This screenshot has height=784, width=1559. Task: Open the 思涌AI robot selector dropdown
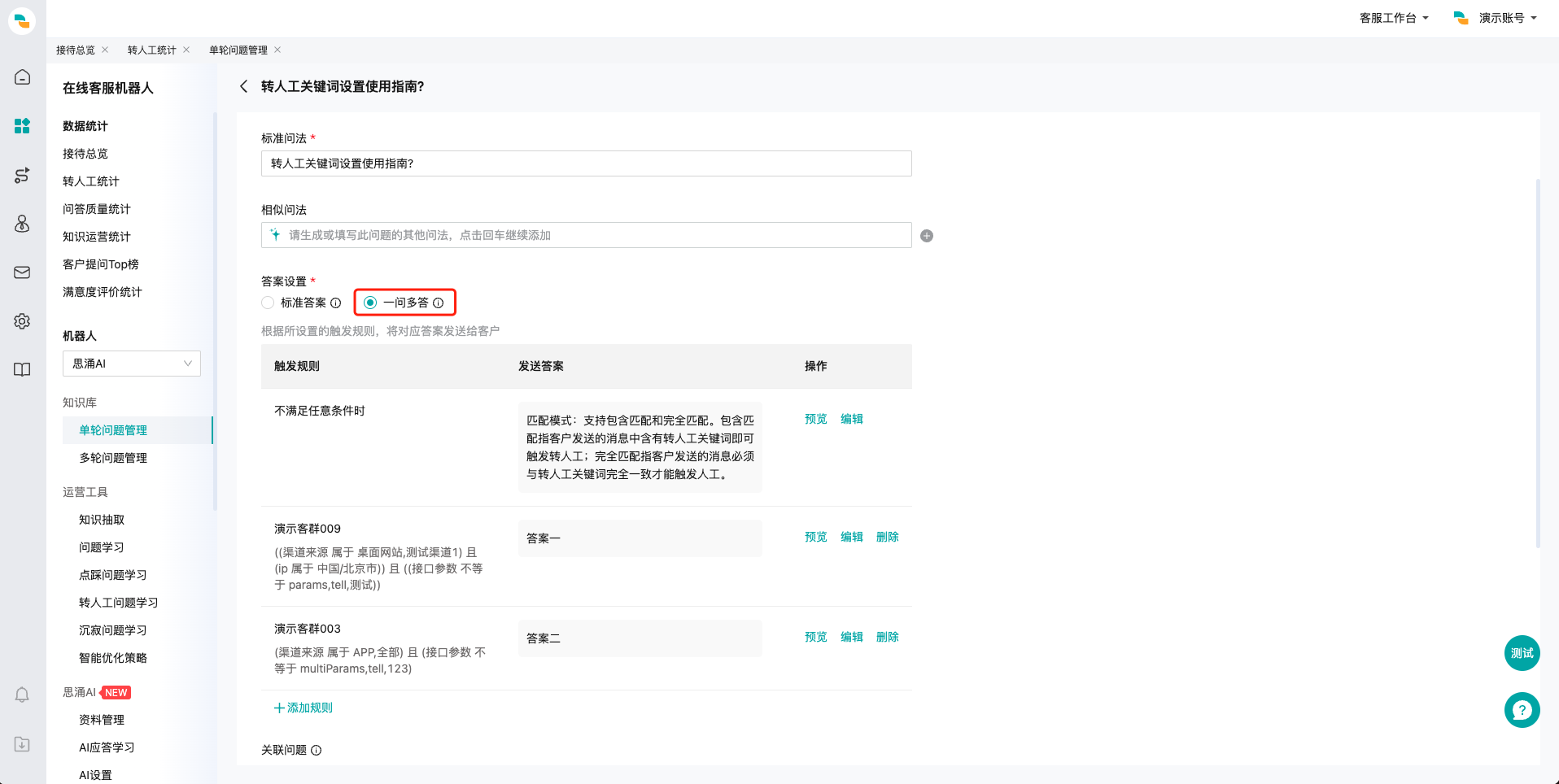tap(132, 364)
